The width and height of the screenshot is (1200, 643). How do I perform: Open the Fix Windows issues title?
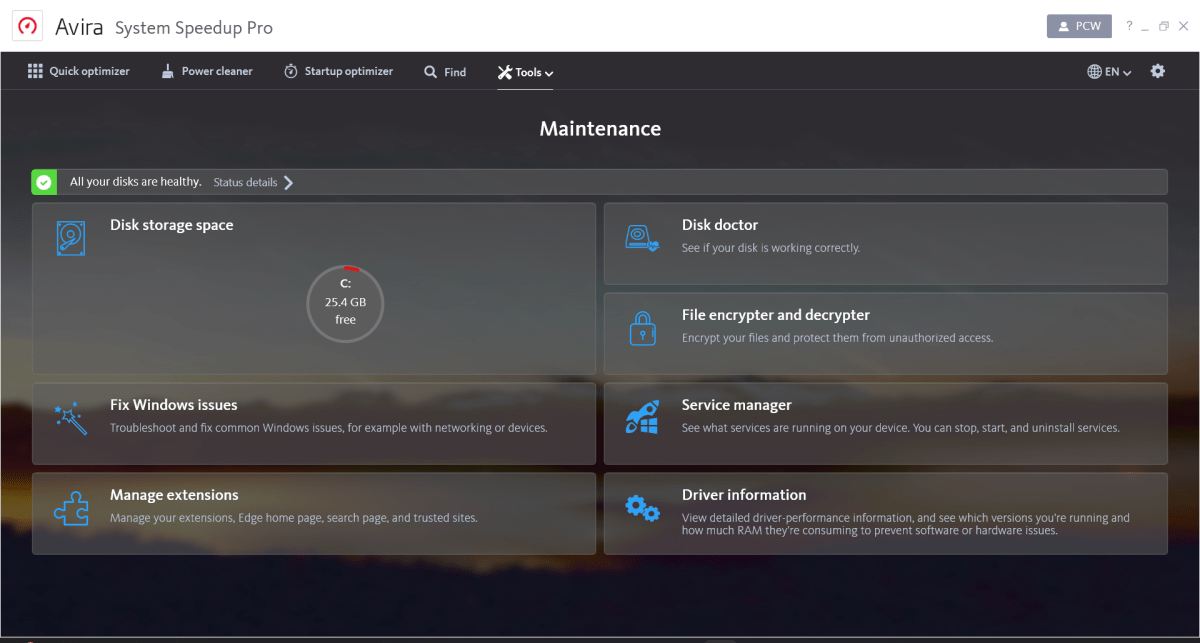coord(174,405)
